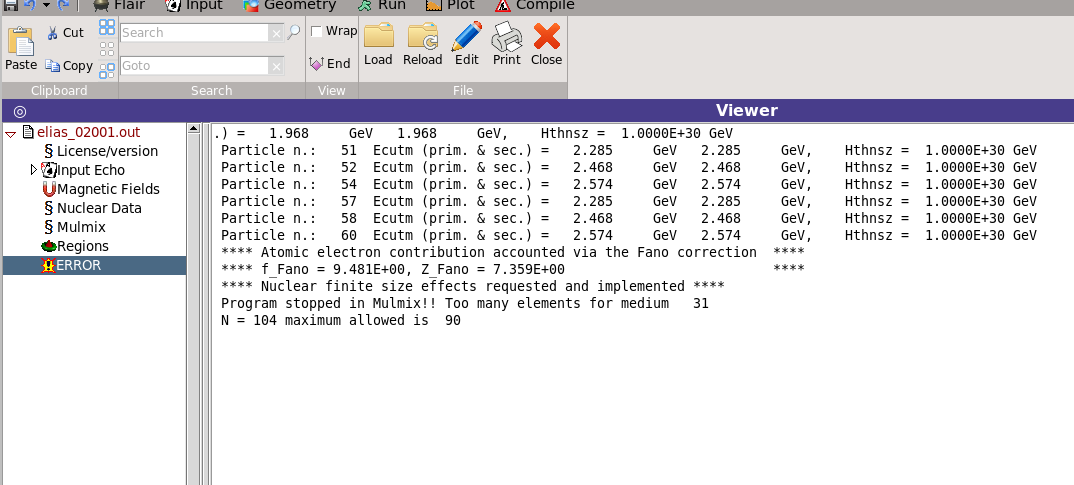Image resolution: width=1074 pixels, height=485 pixels.
Task: Enable the Wrap checkbox
Action: tap(317, 31)
